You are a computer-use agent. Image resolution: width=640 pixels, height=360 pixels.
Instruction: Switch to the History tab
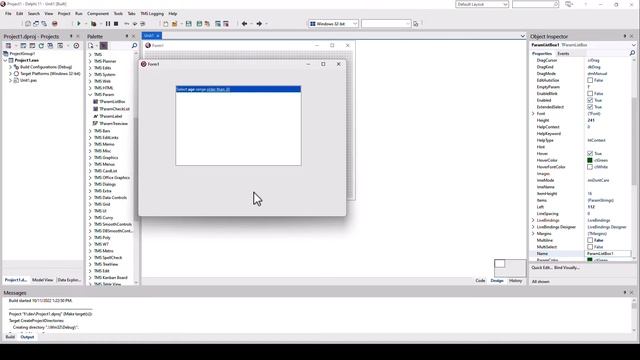(516, 280)
